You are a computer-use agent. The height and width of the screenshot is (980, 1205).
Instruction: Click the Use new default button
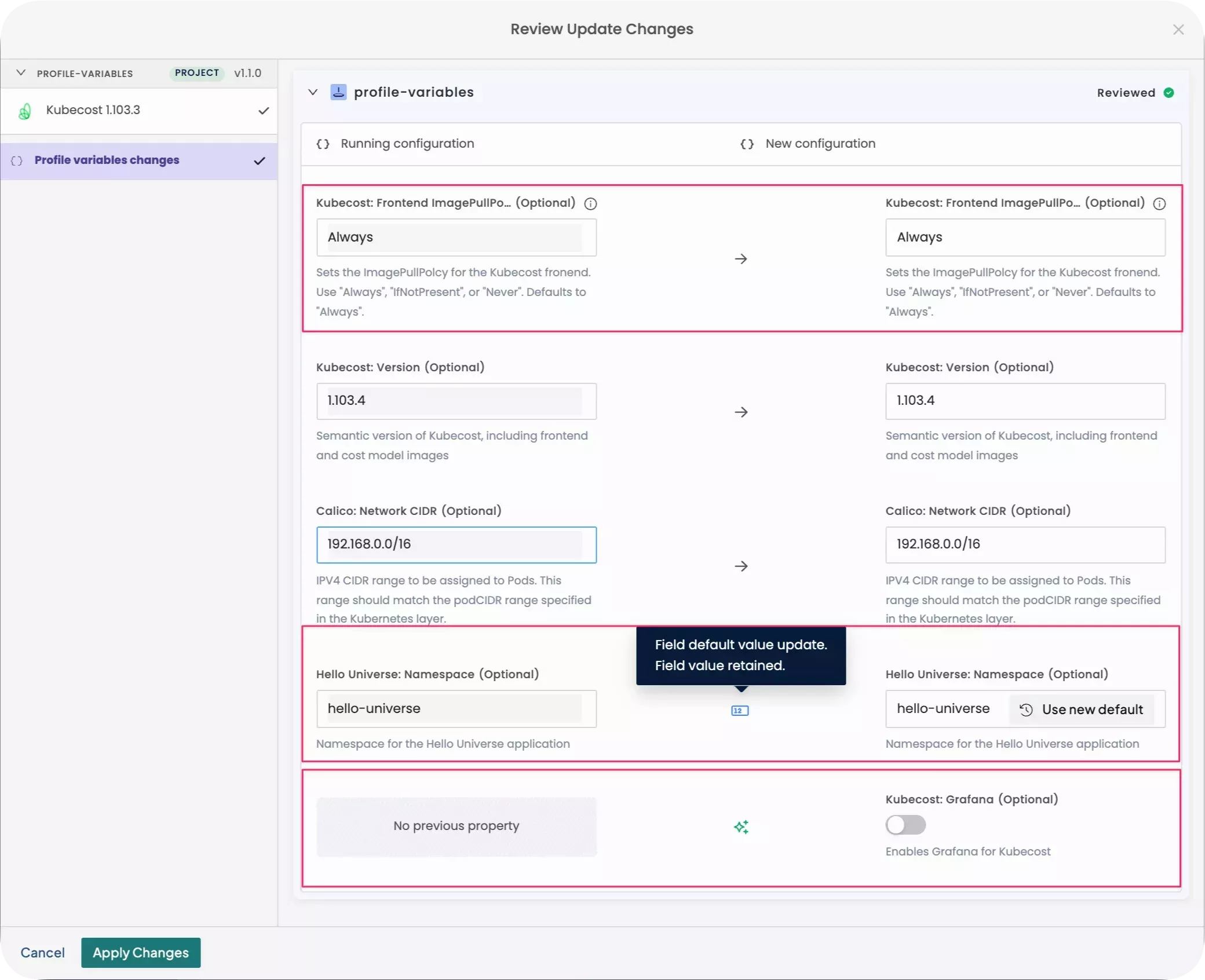point(1081,710)
